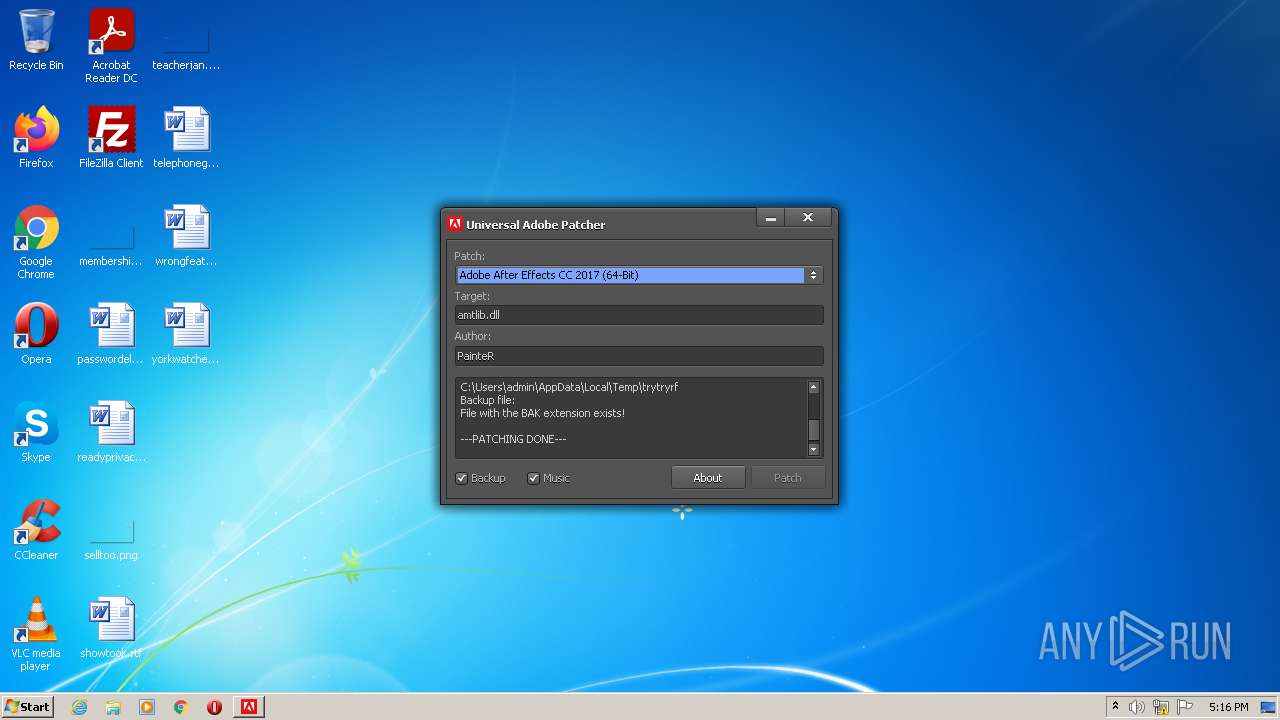The image size is (1280, 720).
Task: Close the Universal Adobe Patcher window
Action: click(808, 218)
